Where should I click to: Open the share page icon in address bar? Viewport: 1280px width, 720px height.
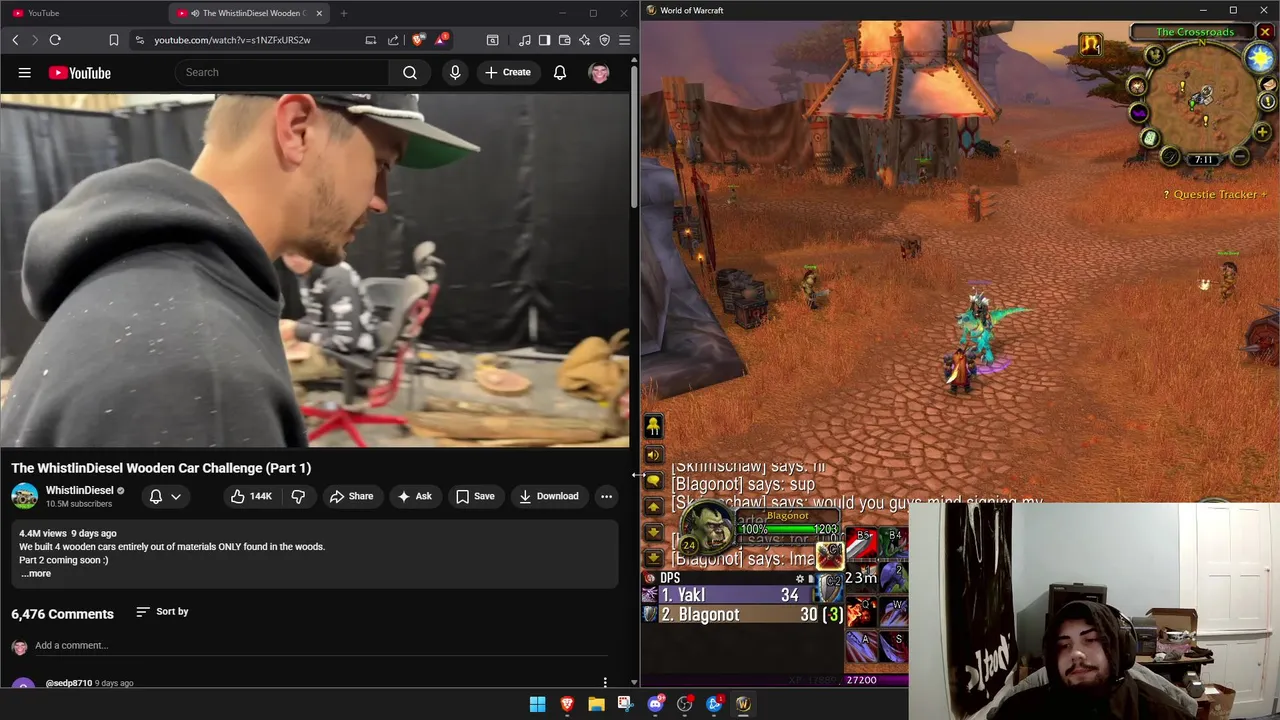pos(393,40)
